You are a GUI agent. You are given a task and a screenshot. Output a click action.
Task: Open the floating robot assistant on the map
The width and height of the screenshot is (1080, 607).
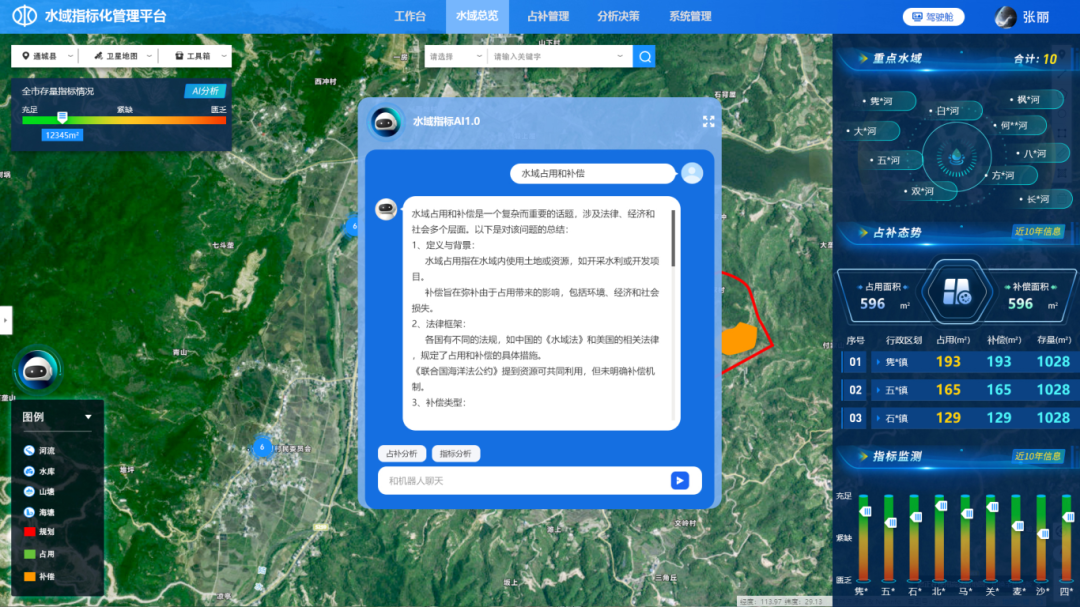point(37,369)
